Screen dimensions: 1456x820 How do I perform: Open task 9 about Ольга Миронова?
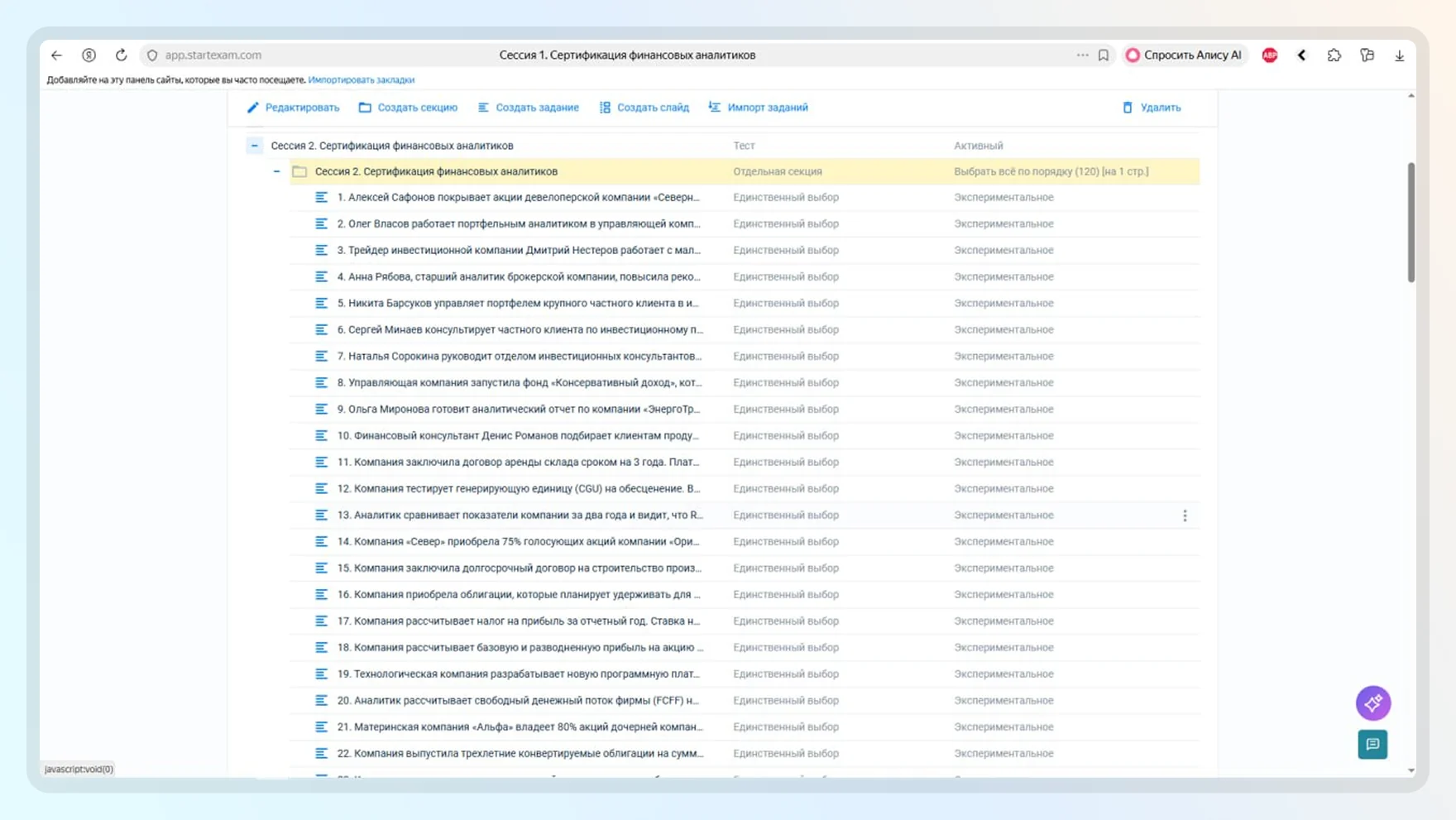519,410
